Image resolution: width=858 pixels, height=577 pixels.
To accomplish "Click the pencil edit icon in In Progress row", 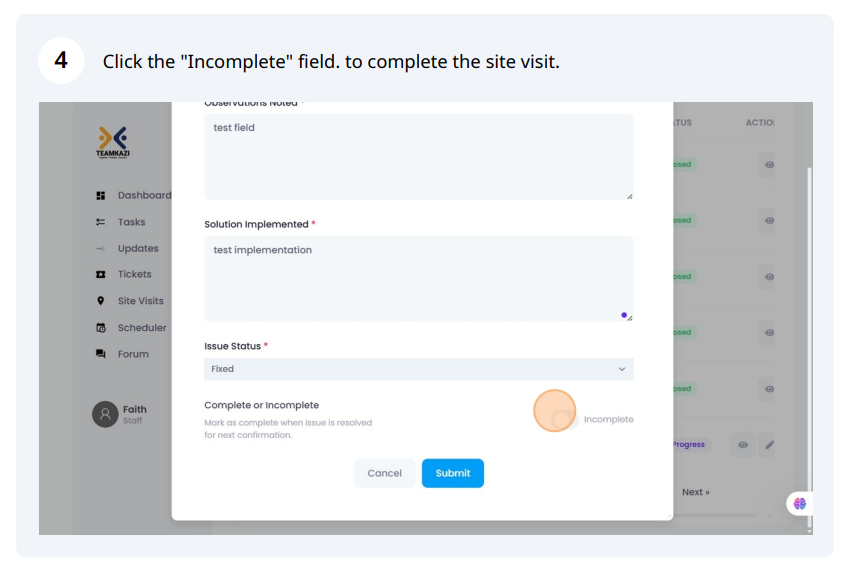I will click(769, 445).
